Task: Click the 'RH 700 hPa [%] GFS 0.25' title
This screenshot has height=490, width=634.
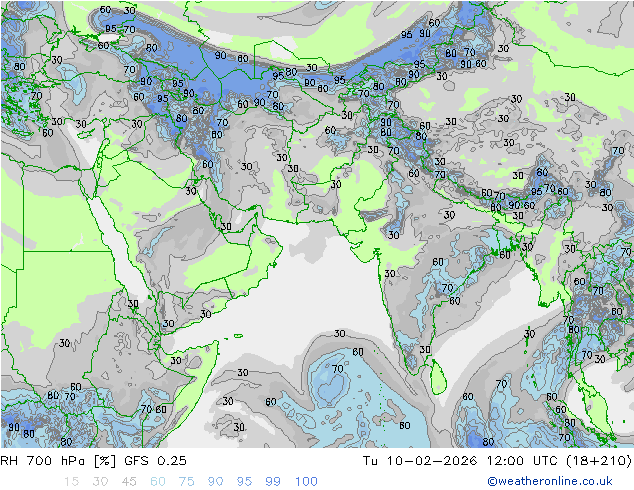Action: coord(93,460)
